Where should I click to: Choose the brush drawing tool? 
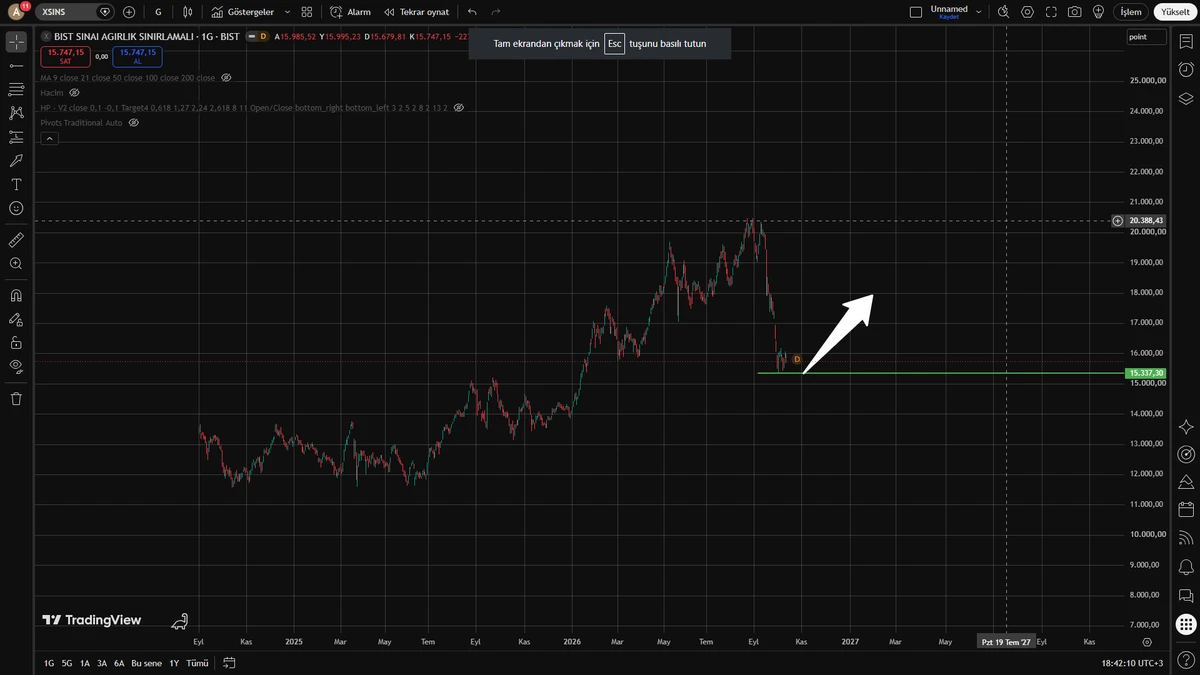[x=16, y=160]
